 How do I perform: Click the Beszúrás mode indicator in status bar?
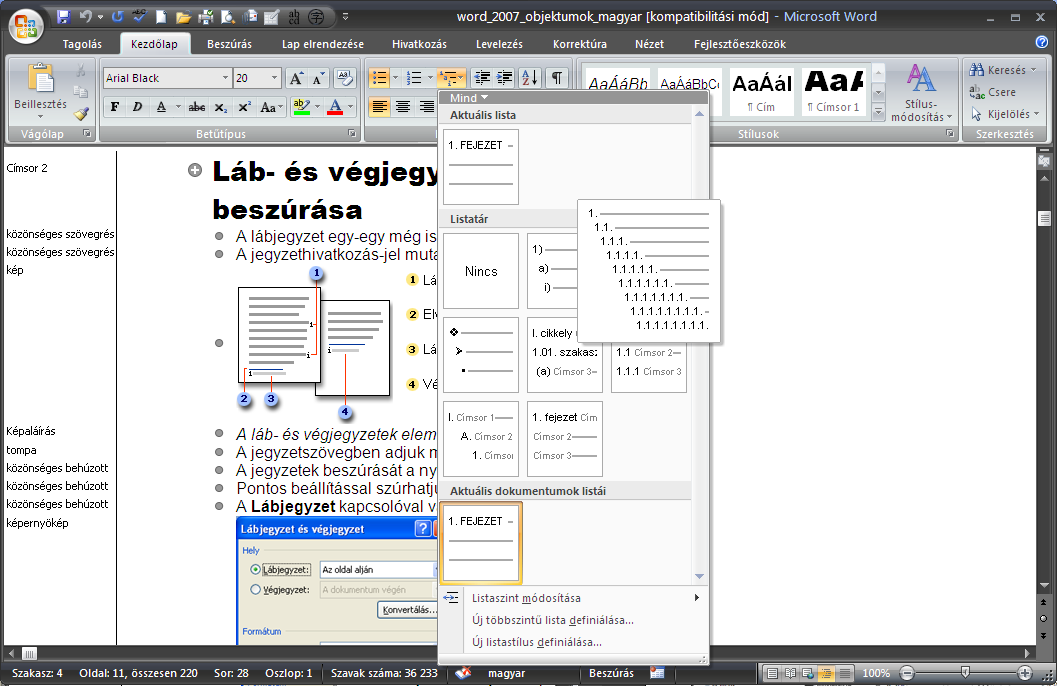point(611,673)
